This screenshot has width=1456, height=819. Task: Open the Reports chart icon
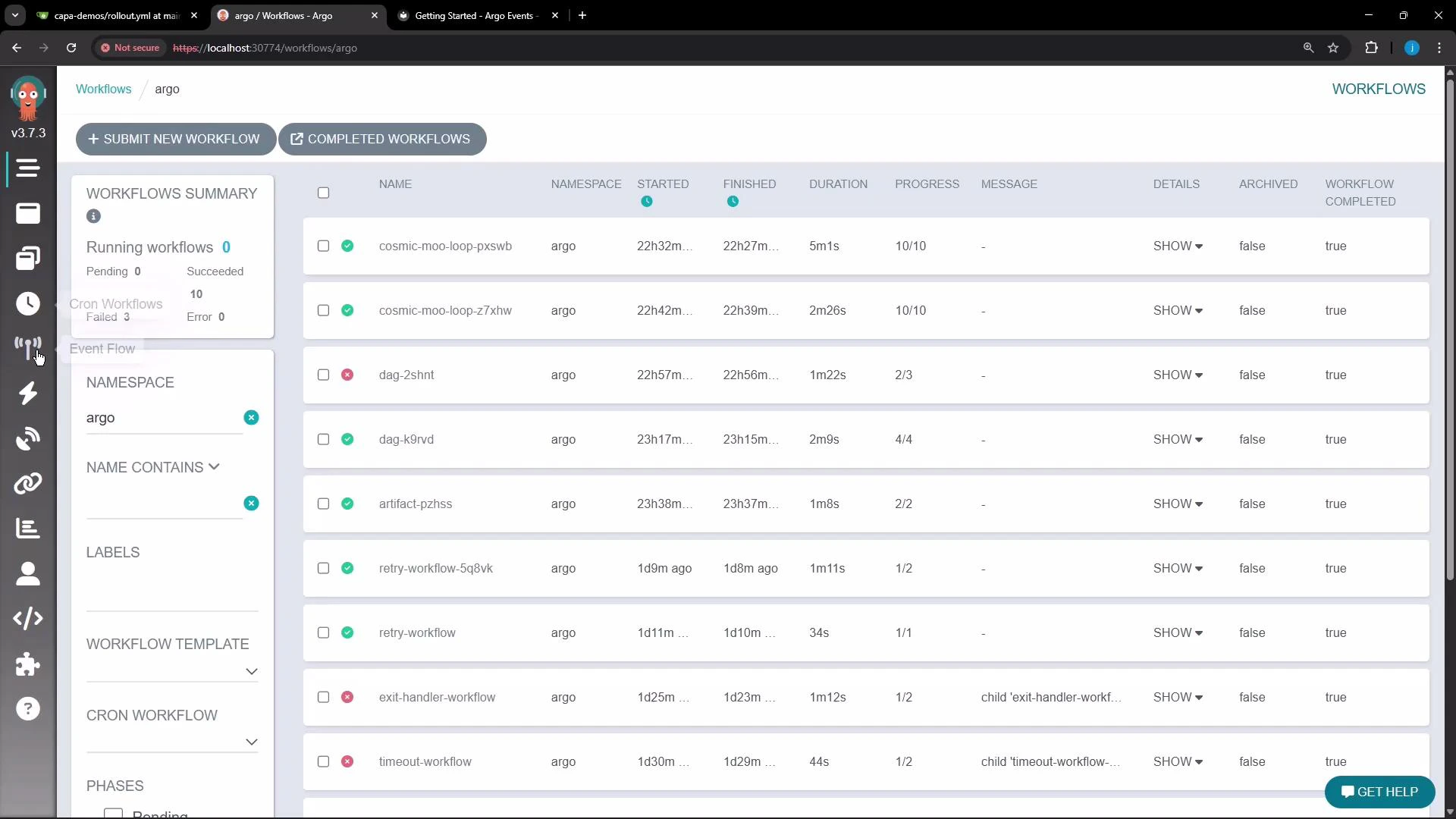[28, 529]
